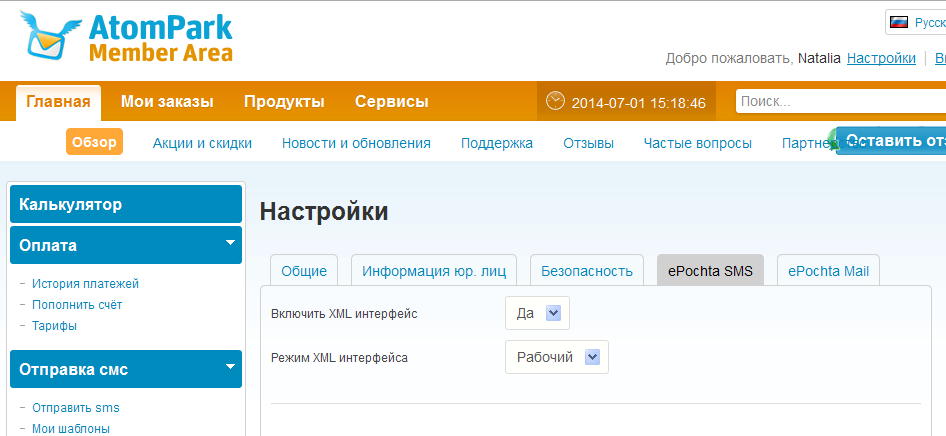946x436 pixels.
Task: Click the Настройки link next to Natalia
Action: (881, 59)
